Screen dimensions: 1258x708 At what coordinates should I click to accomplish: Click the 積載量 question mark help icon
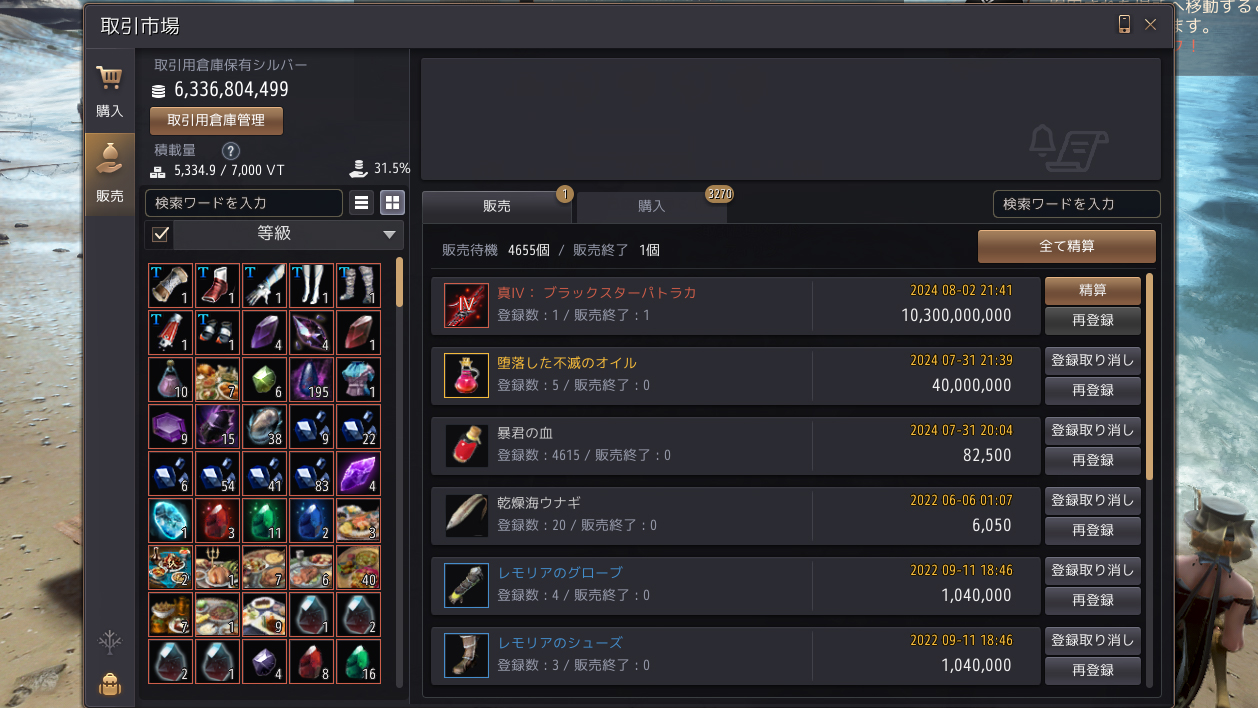click(x=230, y=151)
